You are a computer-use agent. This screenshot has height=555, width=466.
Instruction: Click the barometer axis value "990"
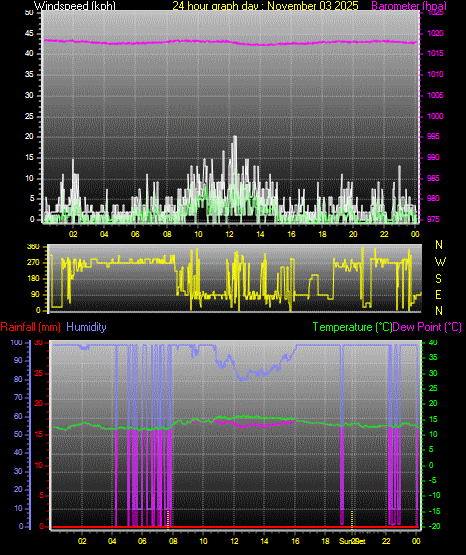(x=433, y=157)
